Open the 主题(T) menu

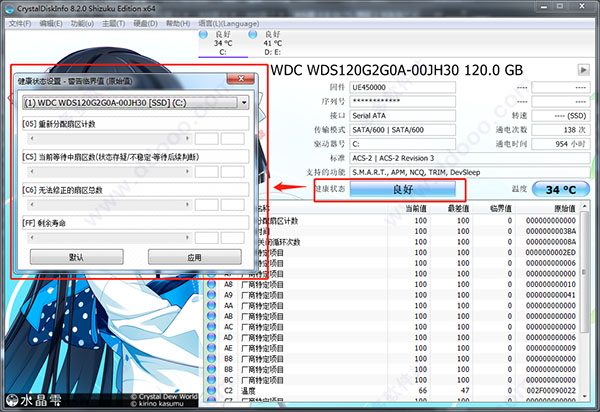point(113,23)
